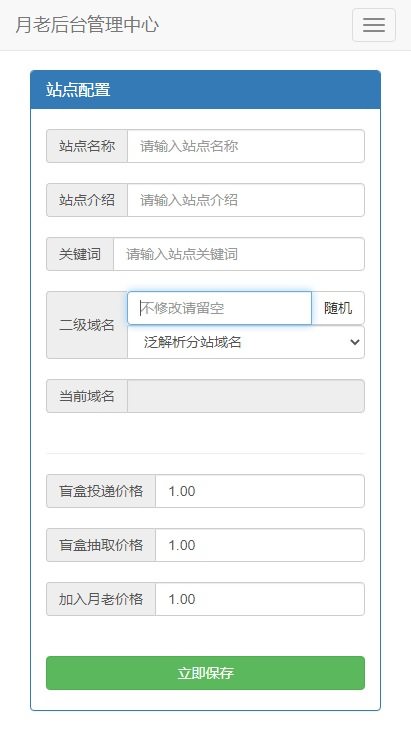Click the 盲盒抽取价格 input field

[x=260, y=545]
